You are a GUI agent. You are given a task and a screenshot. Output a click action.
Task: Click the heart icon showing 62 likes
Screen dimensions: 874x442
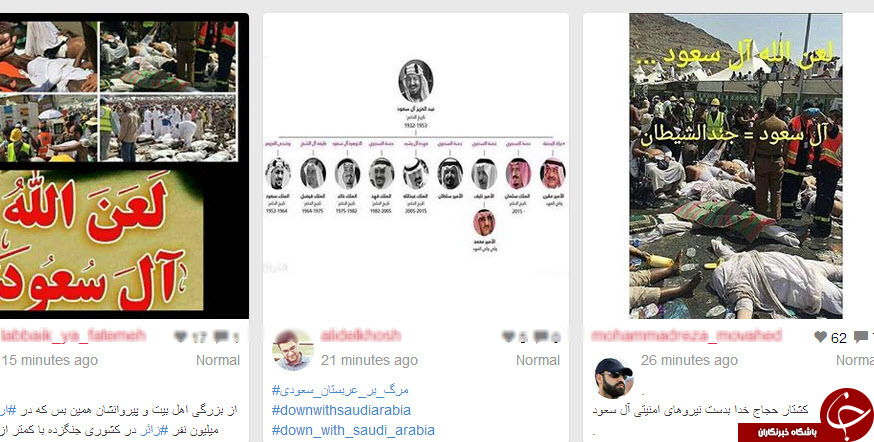click(x=820, y=337)
